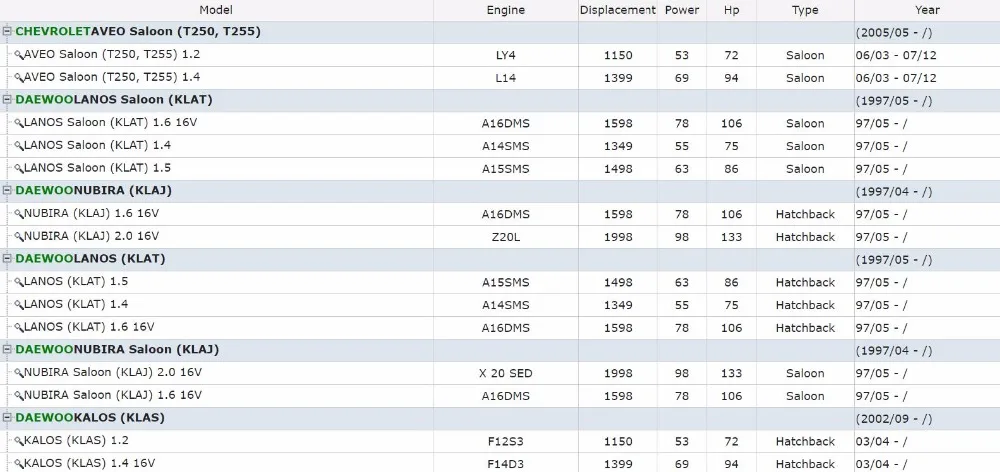This screenshot has height=472, width=1000.
Task: Click engine code X 20 SED
Action: click(506, 374)
